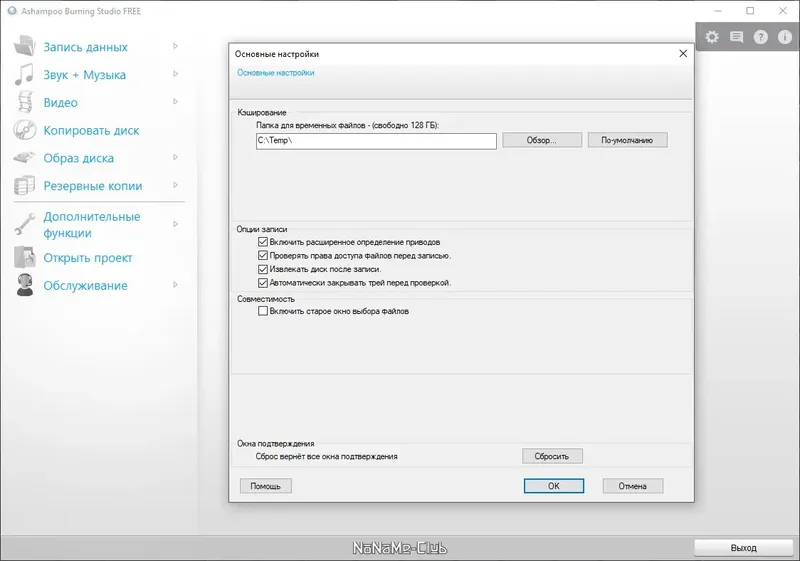800x561 pixels.
Task: Click the backup database icon
Action: click(24, 186)
